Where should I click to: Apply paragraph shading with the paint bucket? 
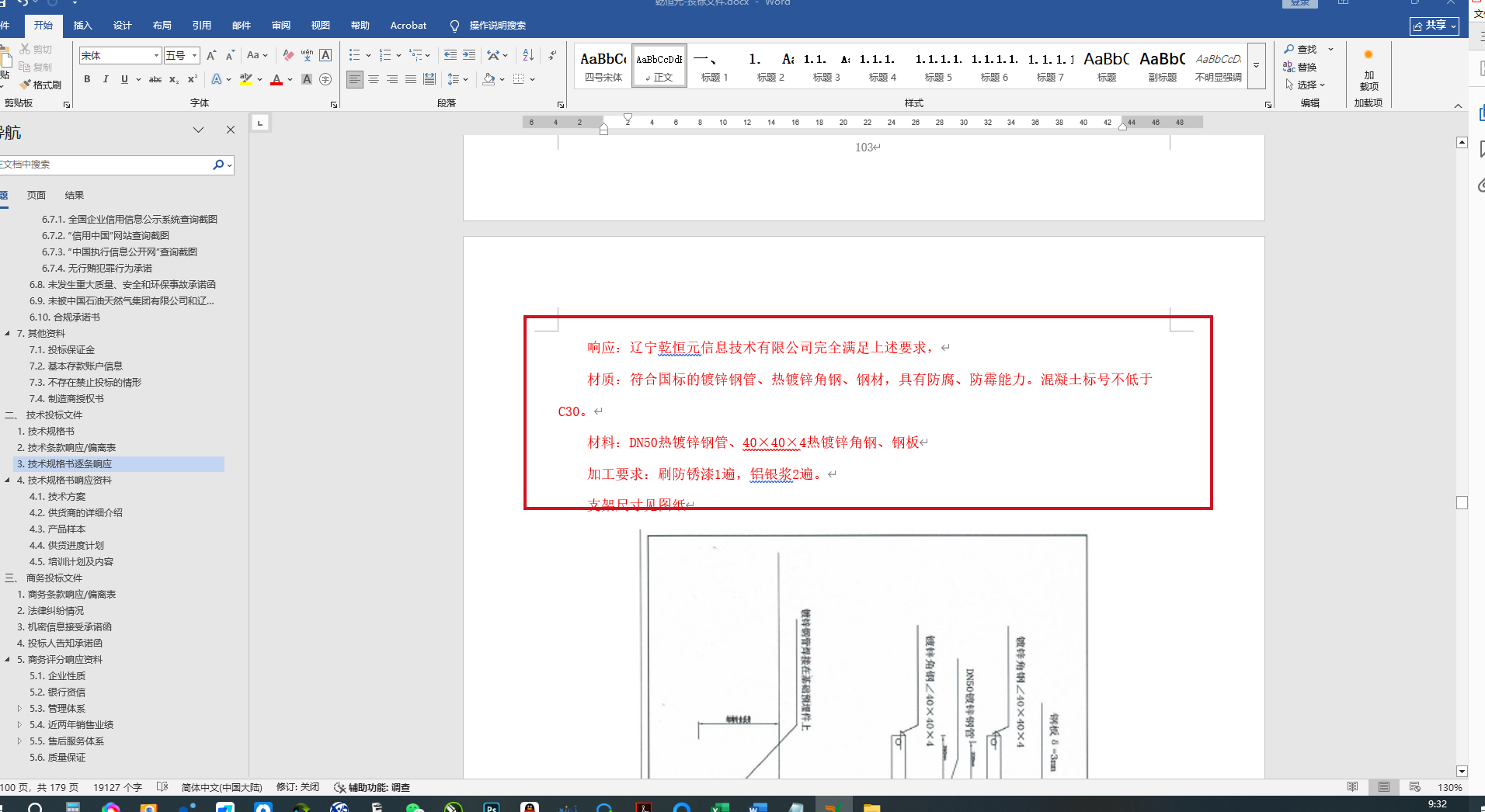click(x=489, y=79)
